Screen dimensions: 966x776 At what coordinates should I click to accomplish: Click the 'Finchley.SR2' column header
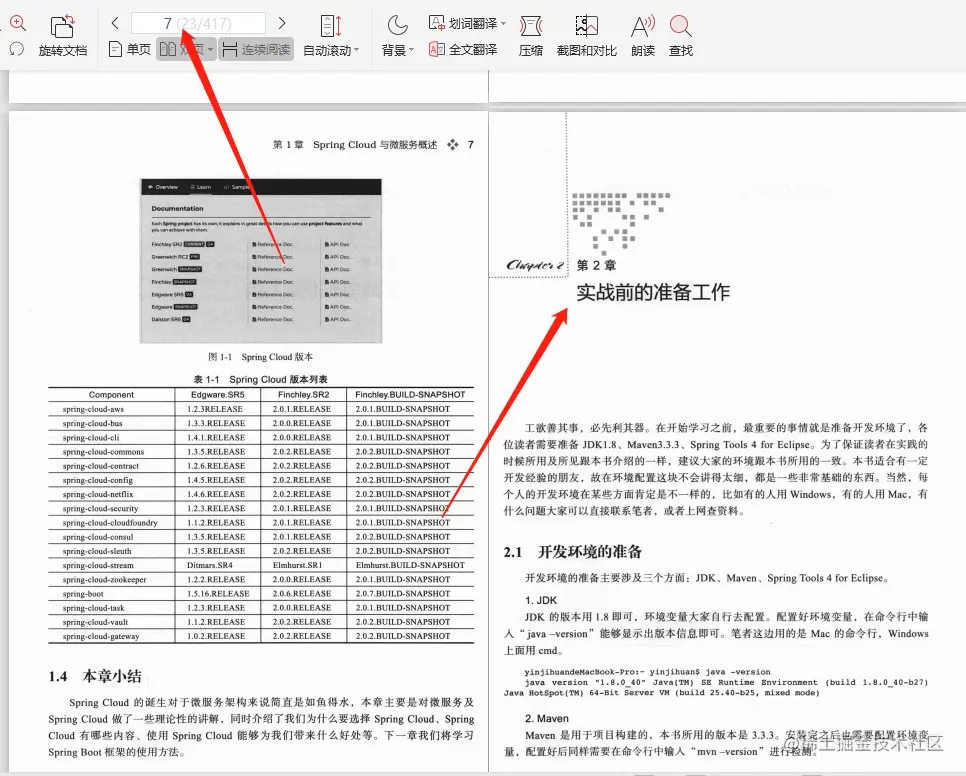[x=303, y=395]
